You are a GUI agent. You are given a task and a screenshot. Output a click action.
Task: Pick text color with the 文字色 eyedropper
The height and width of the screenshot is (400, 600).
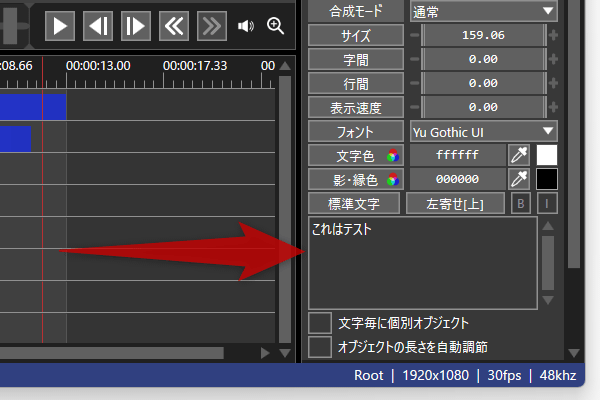[x=519, y=155]
